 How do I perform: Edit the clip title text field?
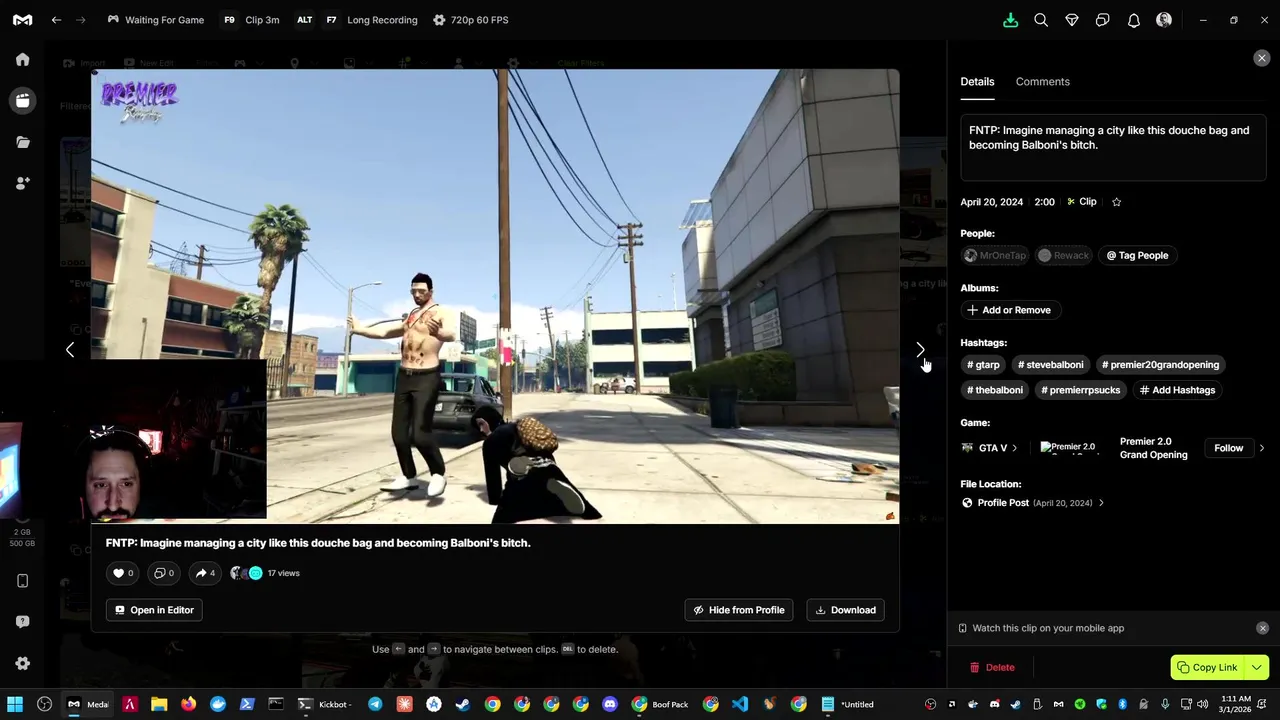coord(1113,147)
